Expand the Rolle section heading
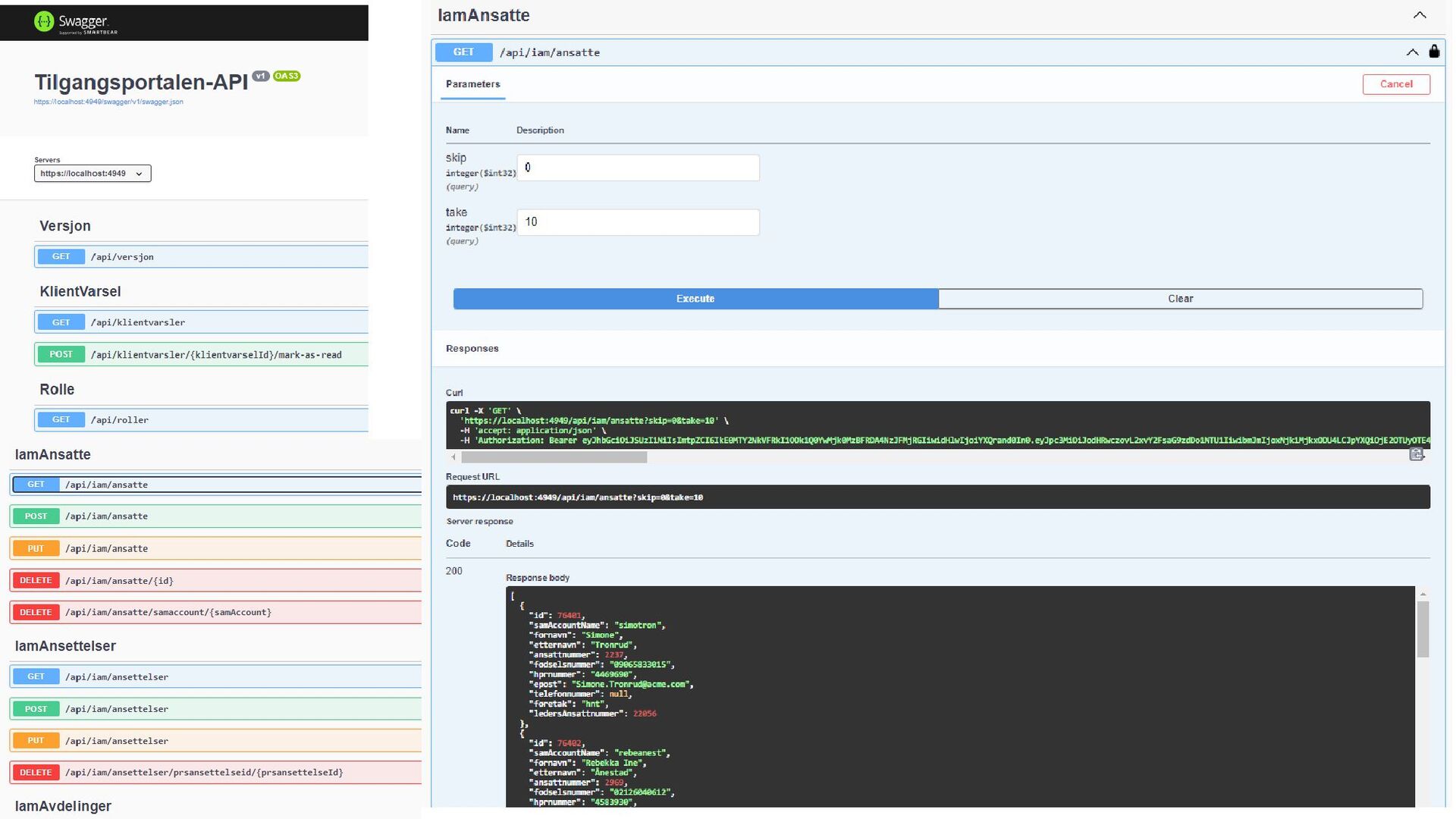 tap(57, 389)
